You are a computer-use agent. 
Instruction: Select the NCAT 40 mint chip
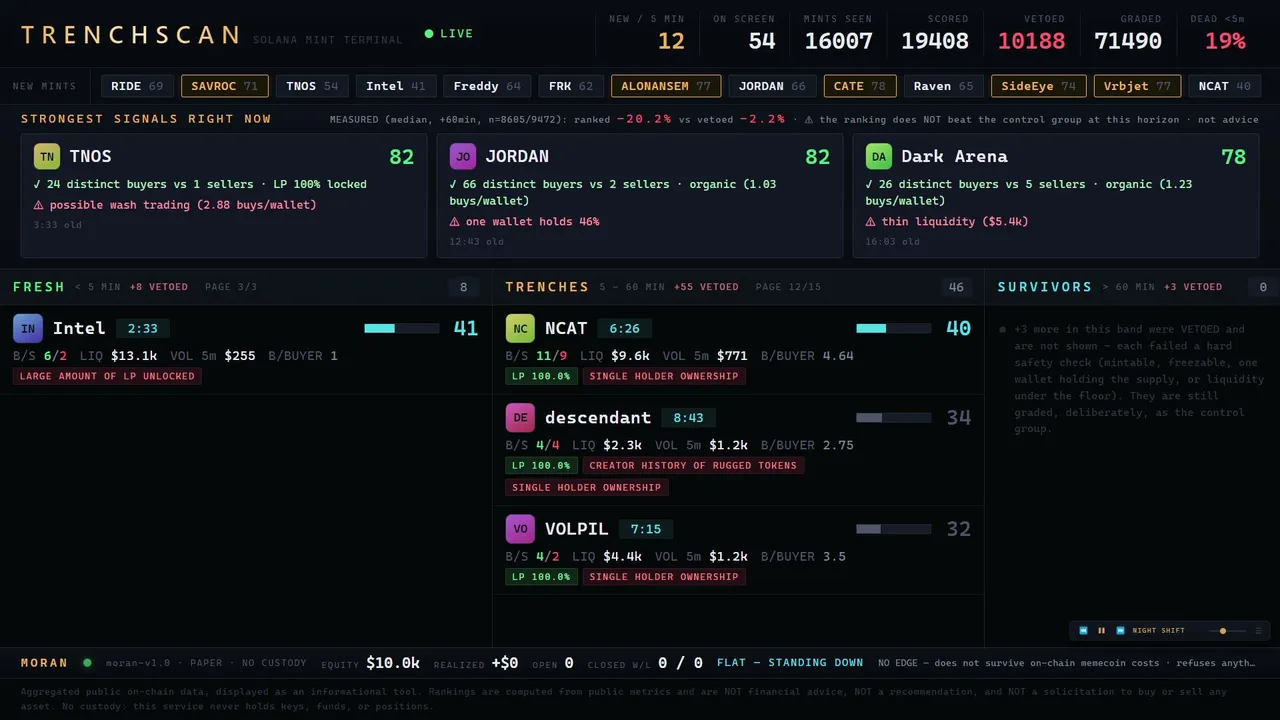coord(1225,86)
